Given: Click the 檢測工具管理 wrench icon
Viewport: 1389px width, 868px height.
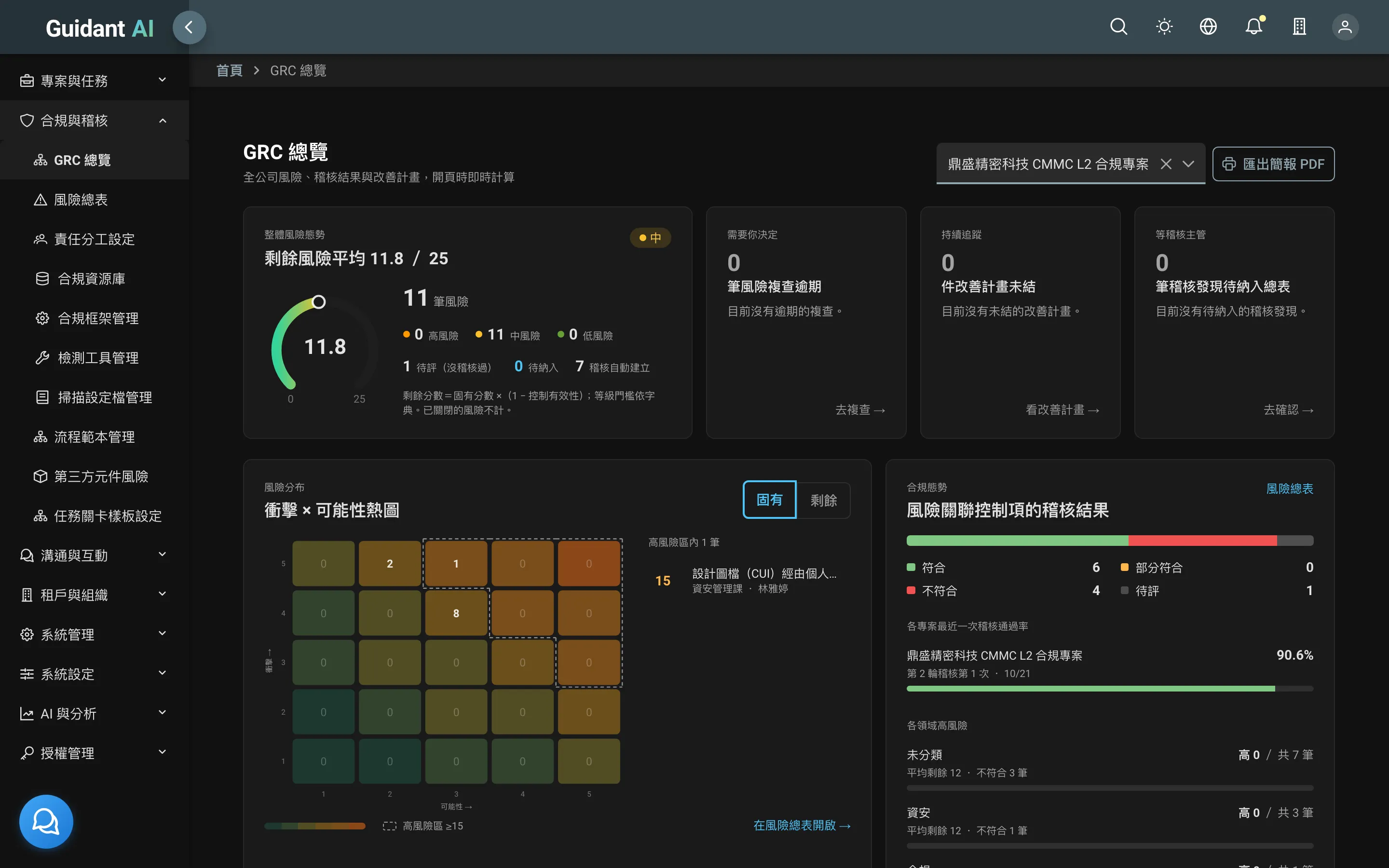Looking at the screenshot, I should [42, 358].
